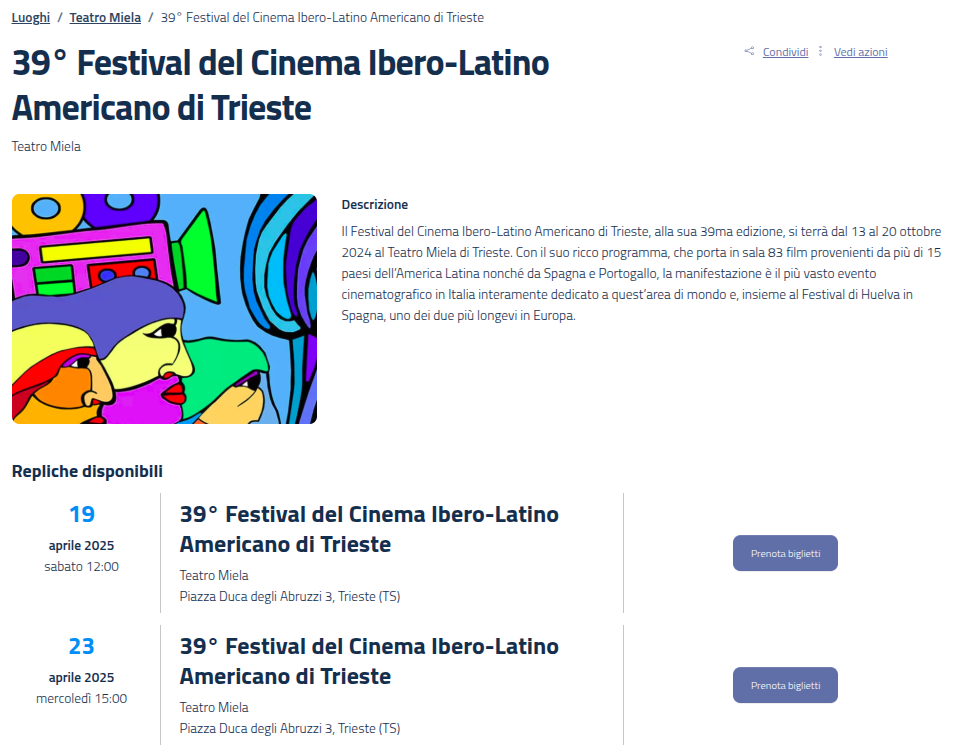Click the main festival page heading

click(x=280, y=85)
